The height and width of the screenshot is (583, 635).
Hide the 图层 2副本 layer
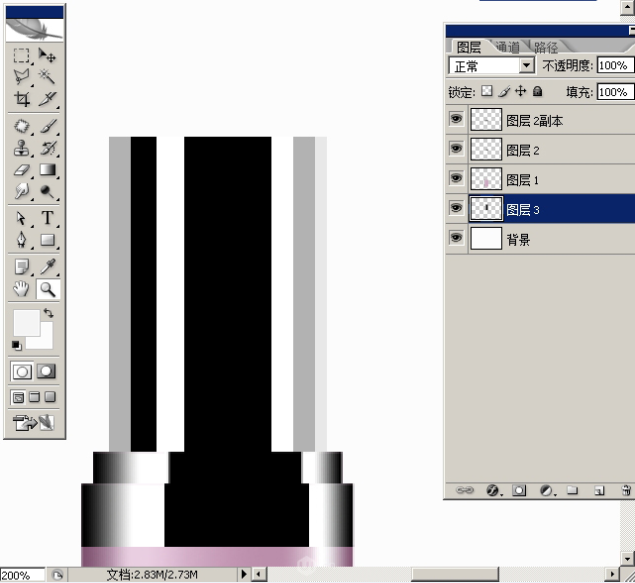[456, 120]
